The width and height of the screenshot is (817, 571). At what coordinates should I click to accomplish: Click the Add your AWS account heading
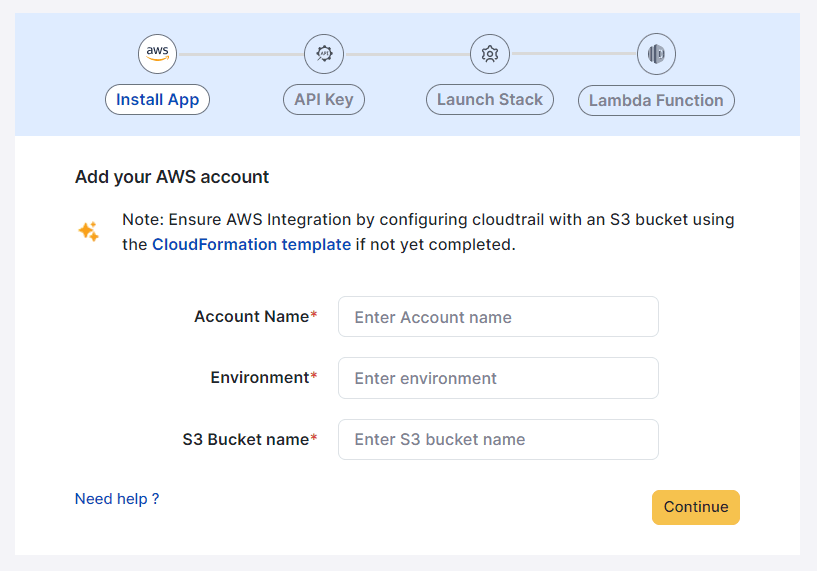[x=172, y=177]
